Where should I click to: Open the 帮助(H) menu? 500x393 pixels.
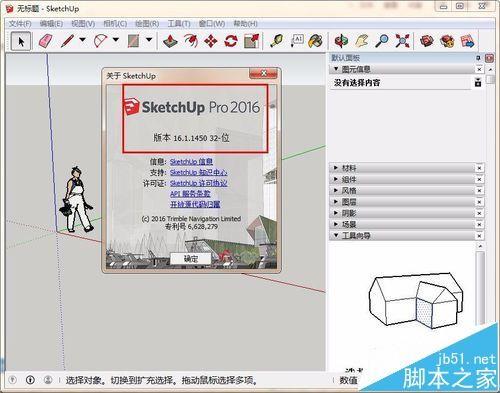click(x=245, y=24)
